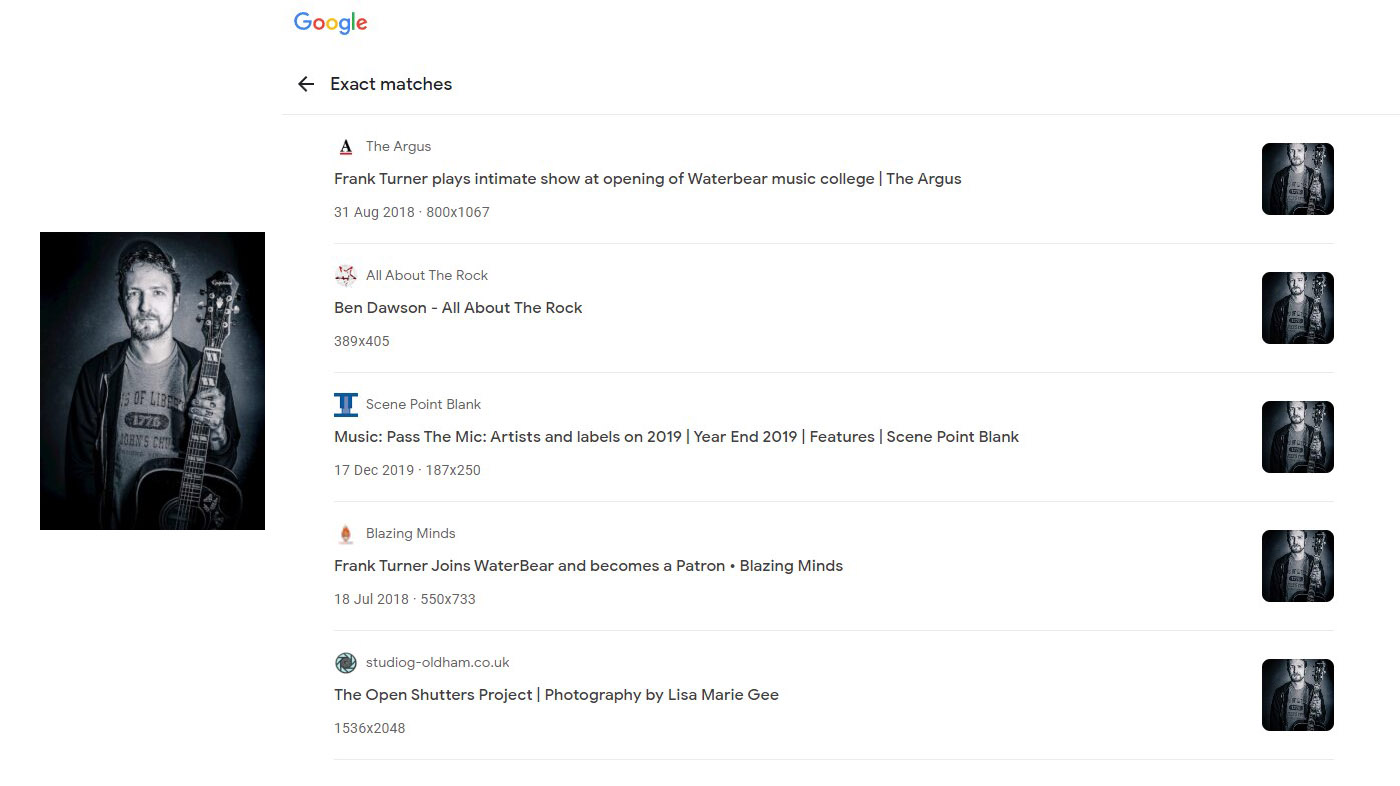This screenshot has width=1400, height=786.
Task: Click the thumbnail for Scene Point Blank result
Action: click(1297, 437)
